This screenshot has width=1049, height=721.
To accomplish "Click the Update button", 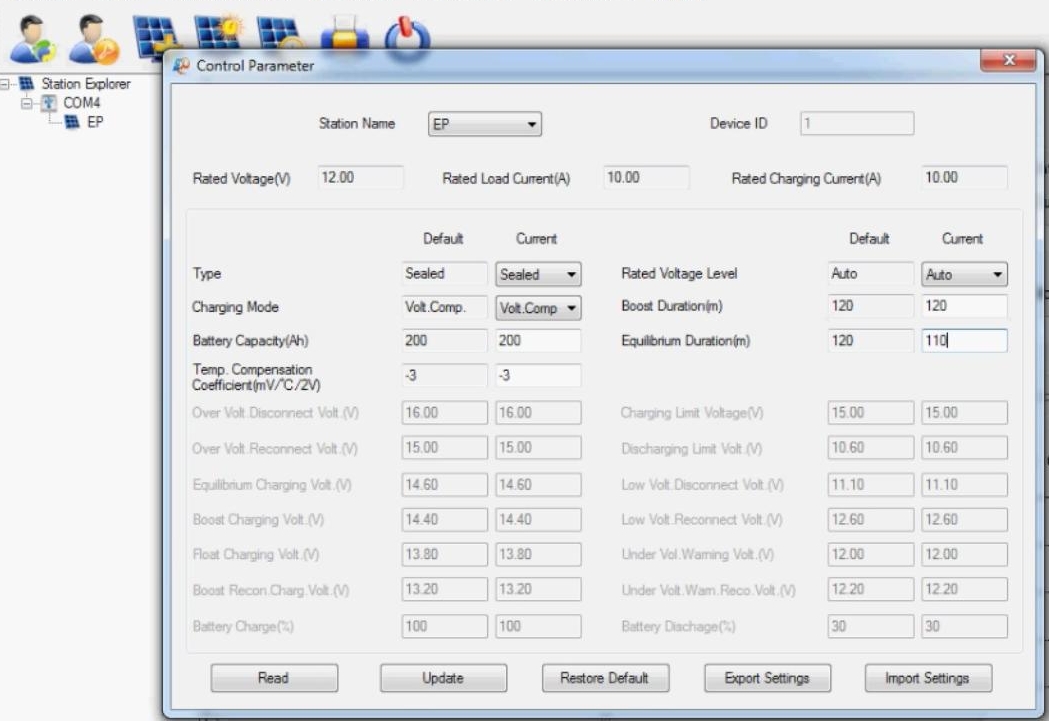I will point(443,678).
